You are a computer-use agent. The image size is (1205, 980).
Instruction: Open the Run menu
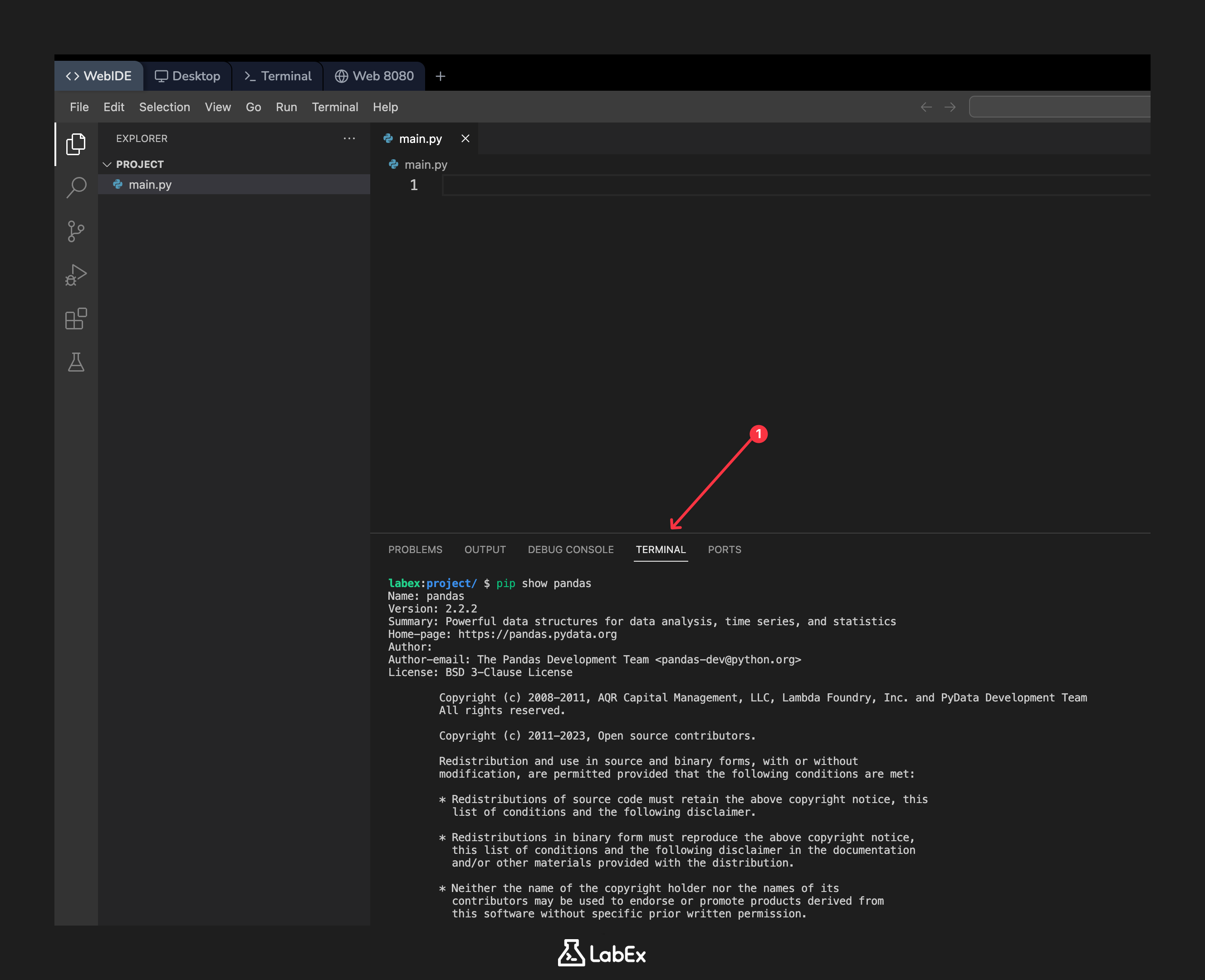(x=286, y=107)
